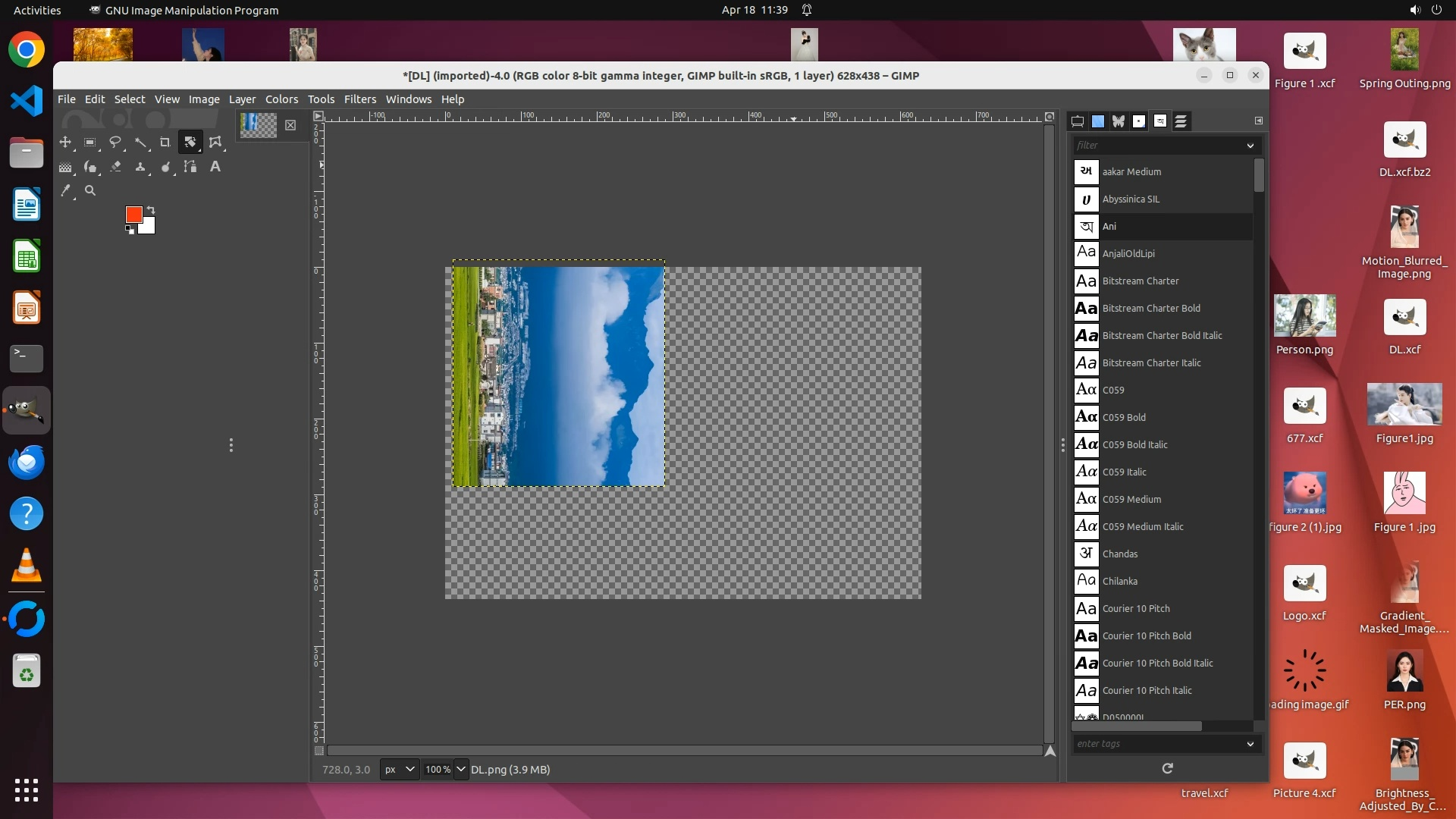Open the Filters menu
This screenshot has width=1456, height=819.
359,99
